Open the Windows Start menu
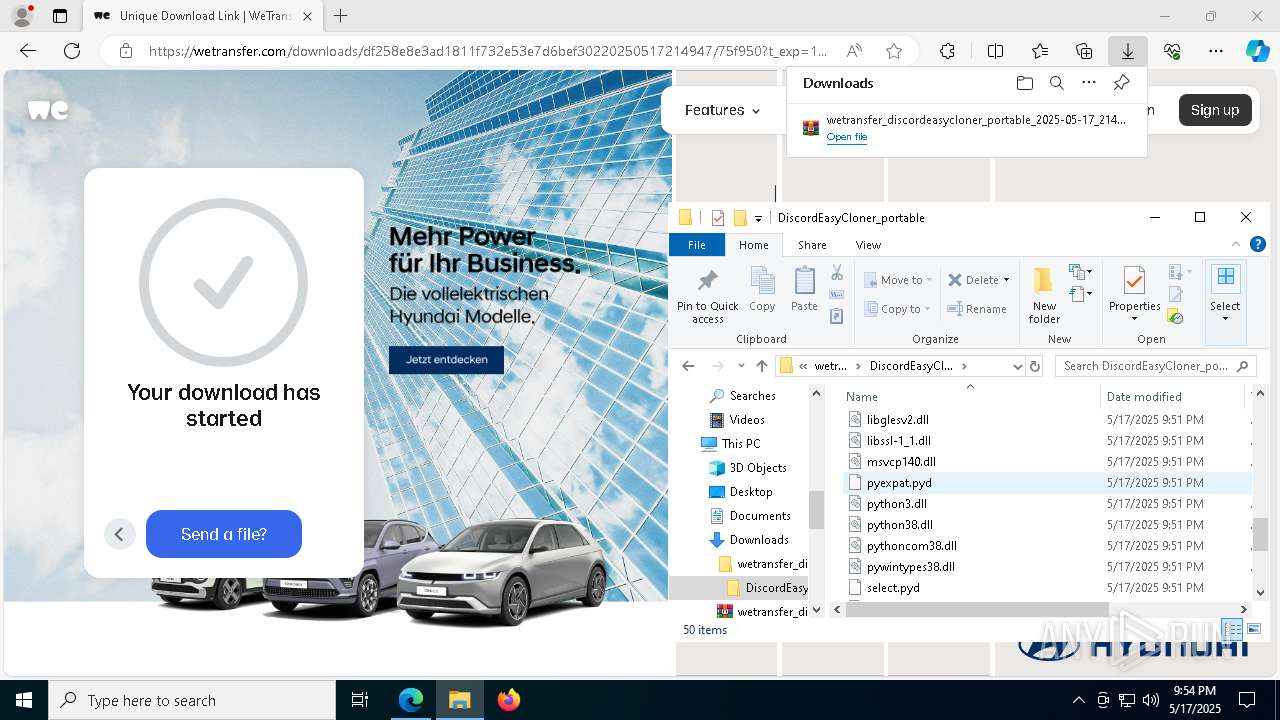 (x=24, y=700)
